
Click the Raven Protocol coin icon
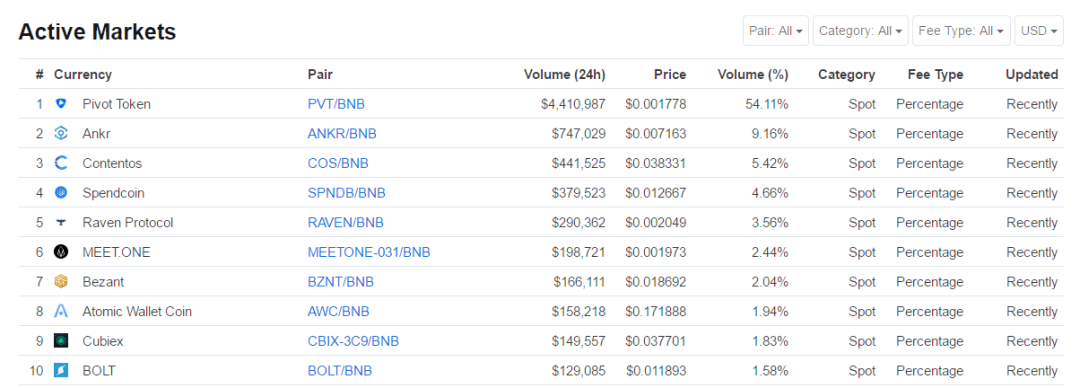point(61,223)
